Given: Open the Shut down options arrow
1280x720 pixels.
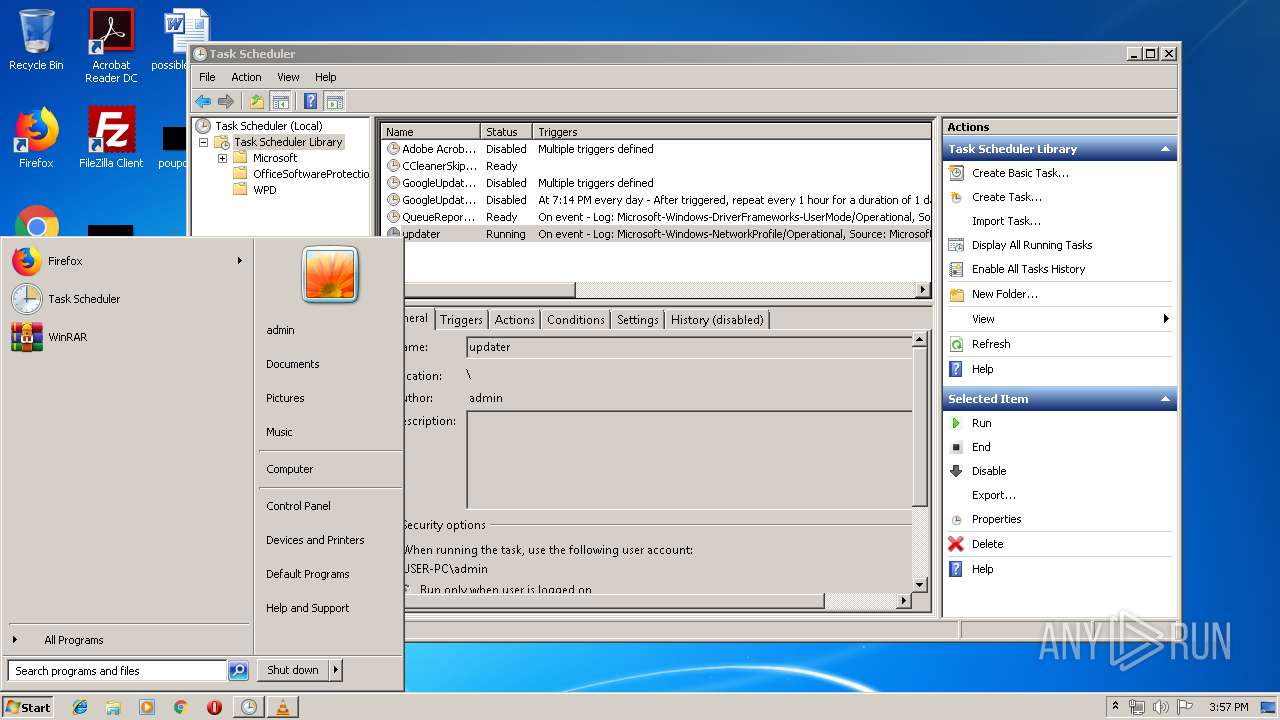Looking at the screenshot, I should pos(336,670).
